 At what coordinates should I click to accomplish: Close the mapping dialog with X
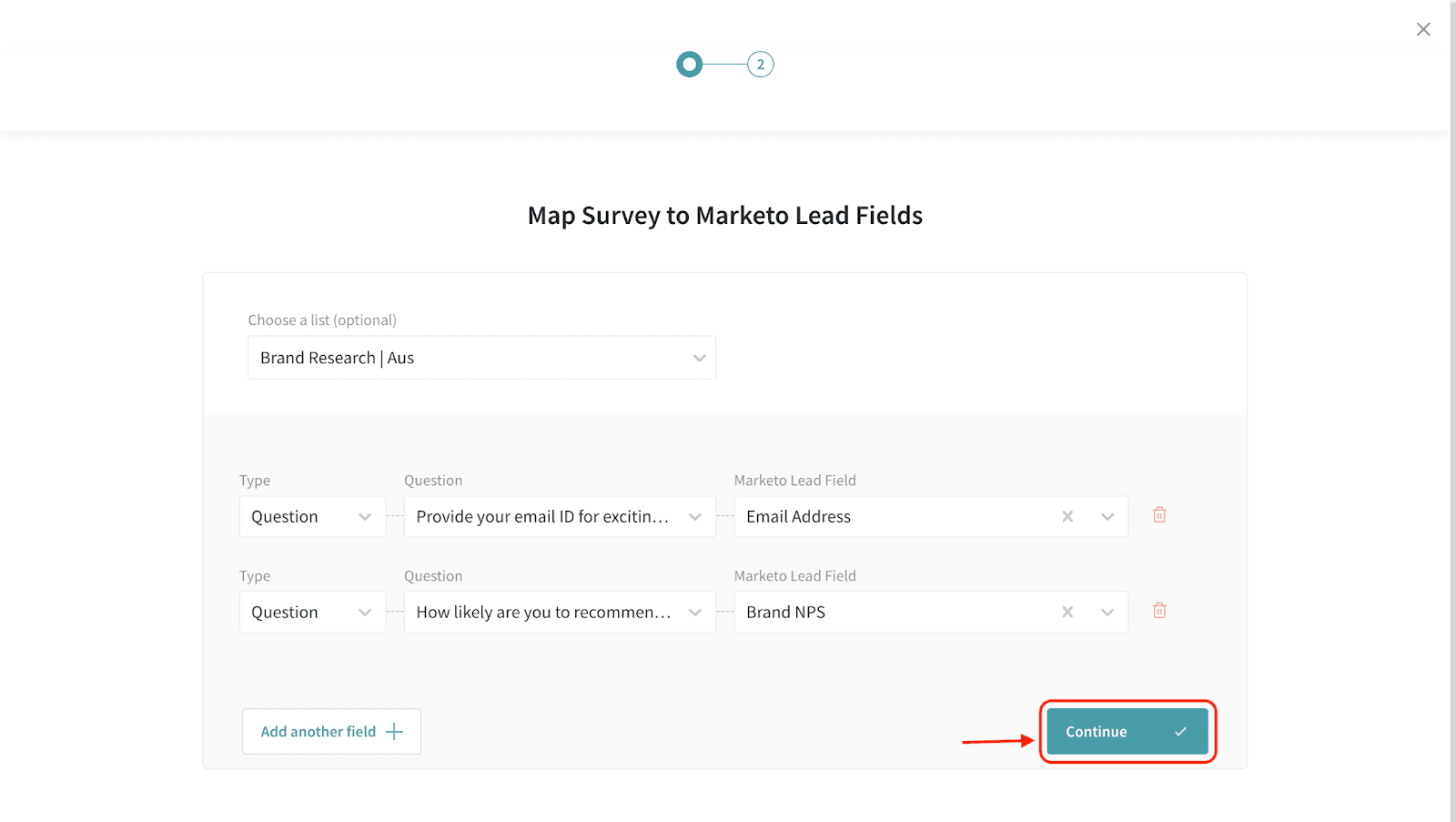(1423, 29)
